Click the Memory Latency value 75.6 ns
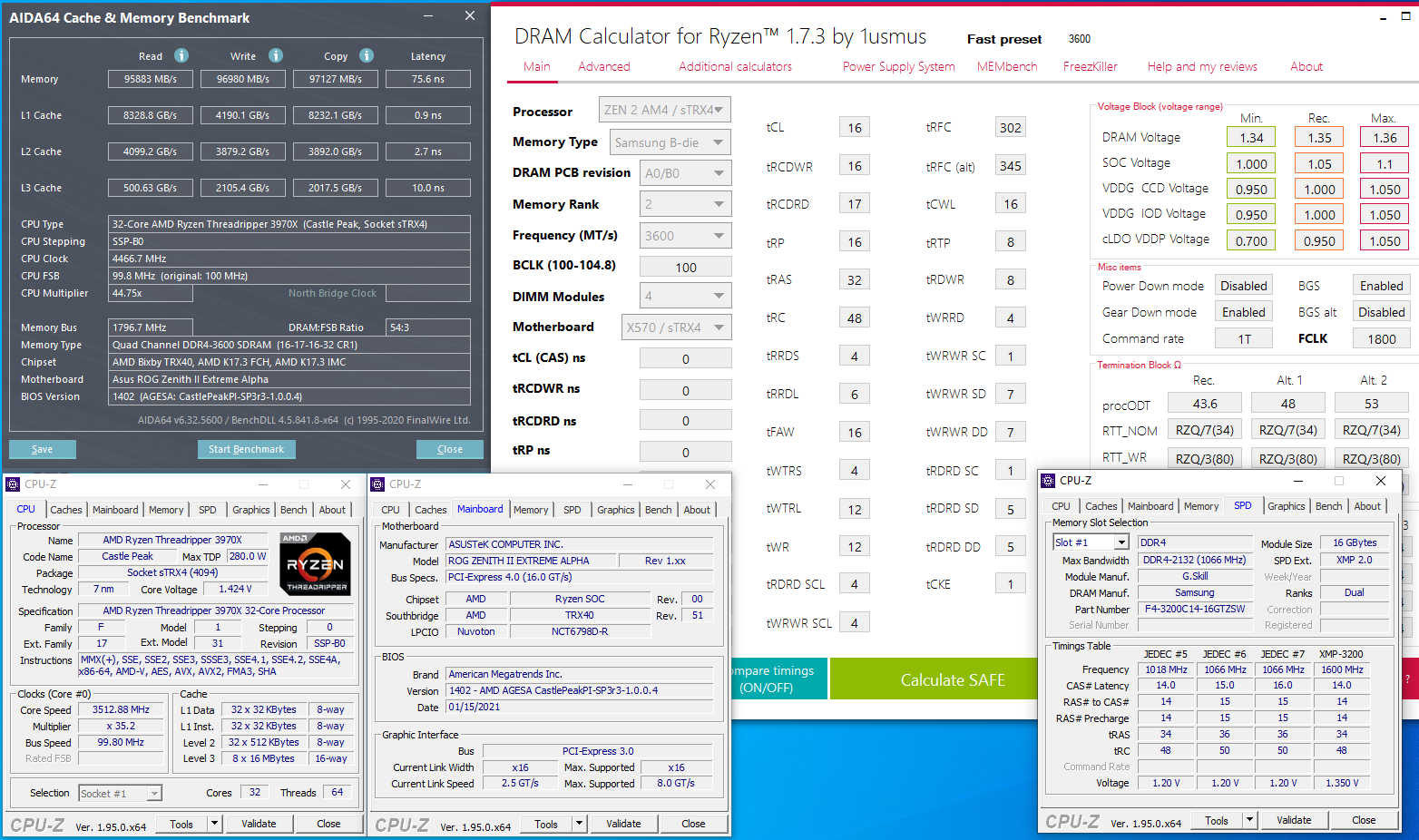 (428, 79)
